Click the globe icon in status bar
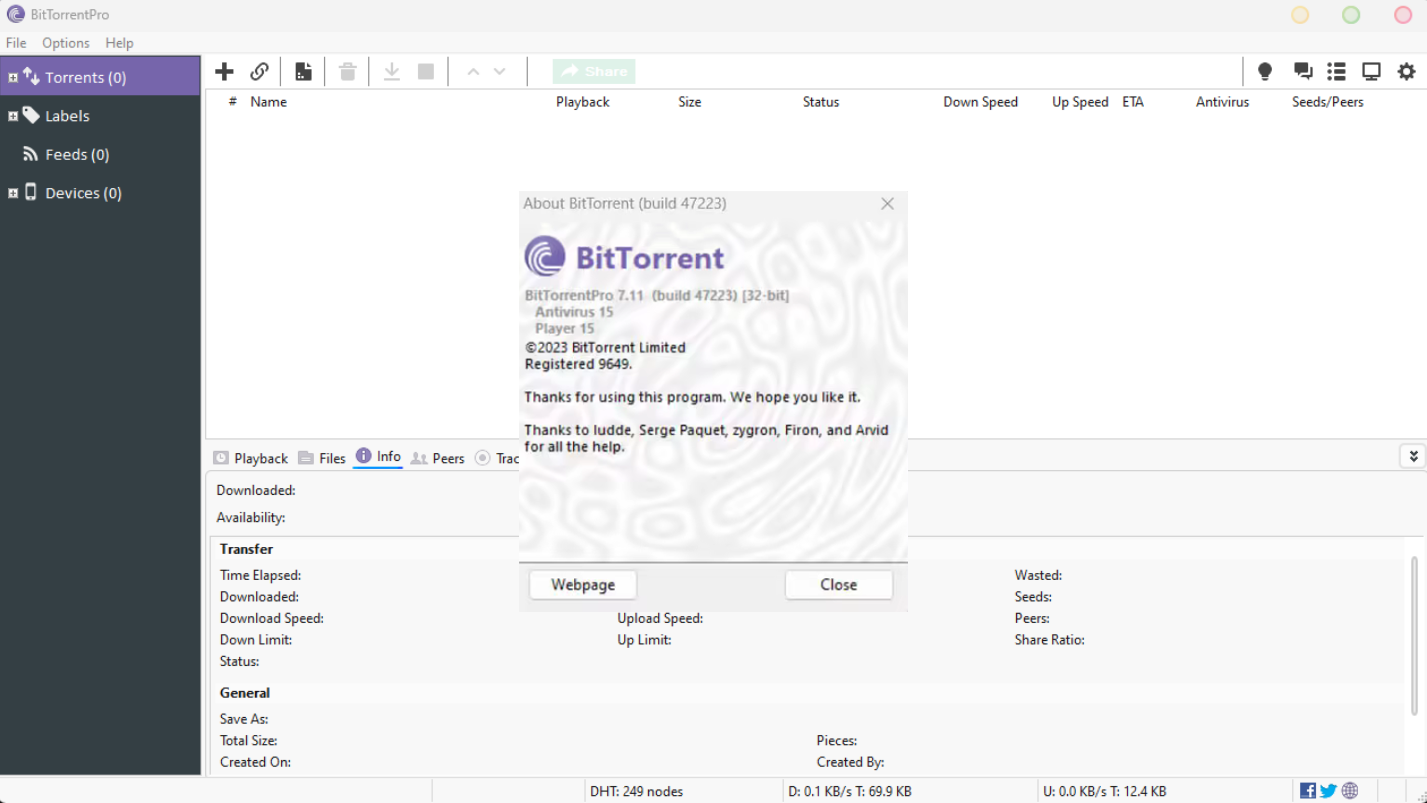The width and height of the screenshot is (1427, 803). (x=1350, y=791)
